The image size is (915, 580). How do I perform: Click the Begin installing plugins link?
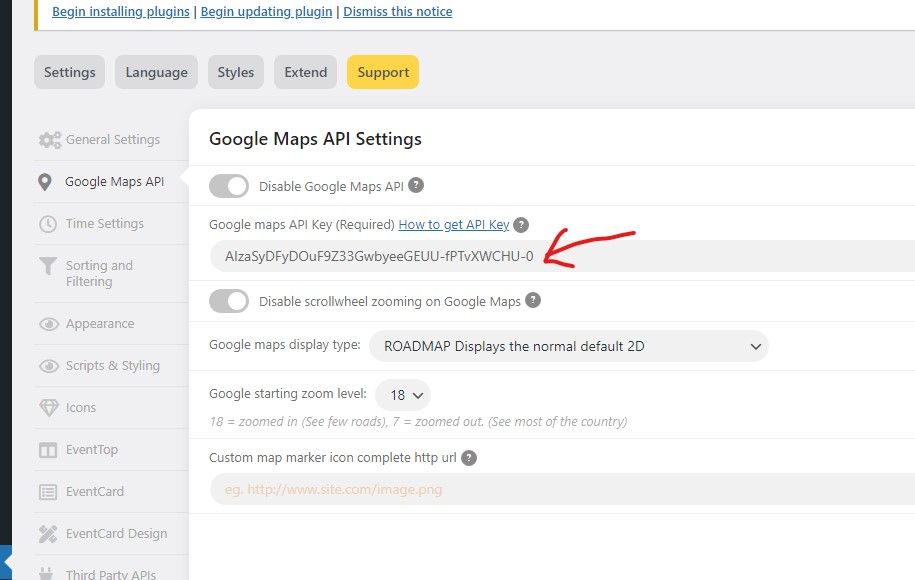121,12
